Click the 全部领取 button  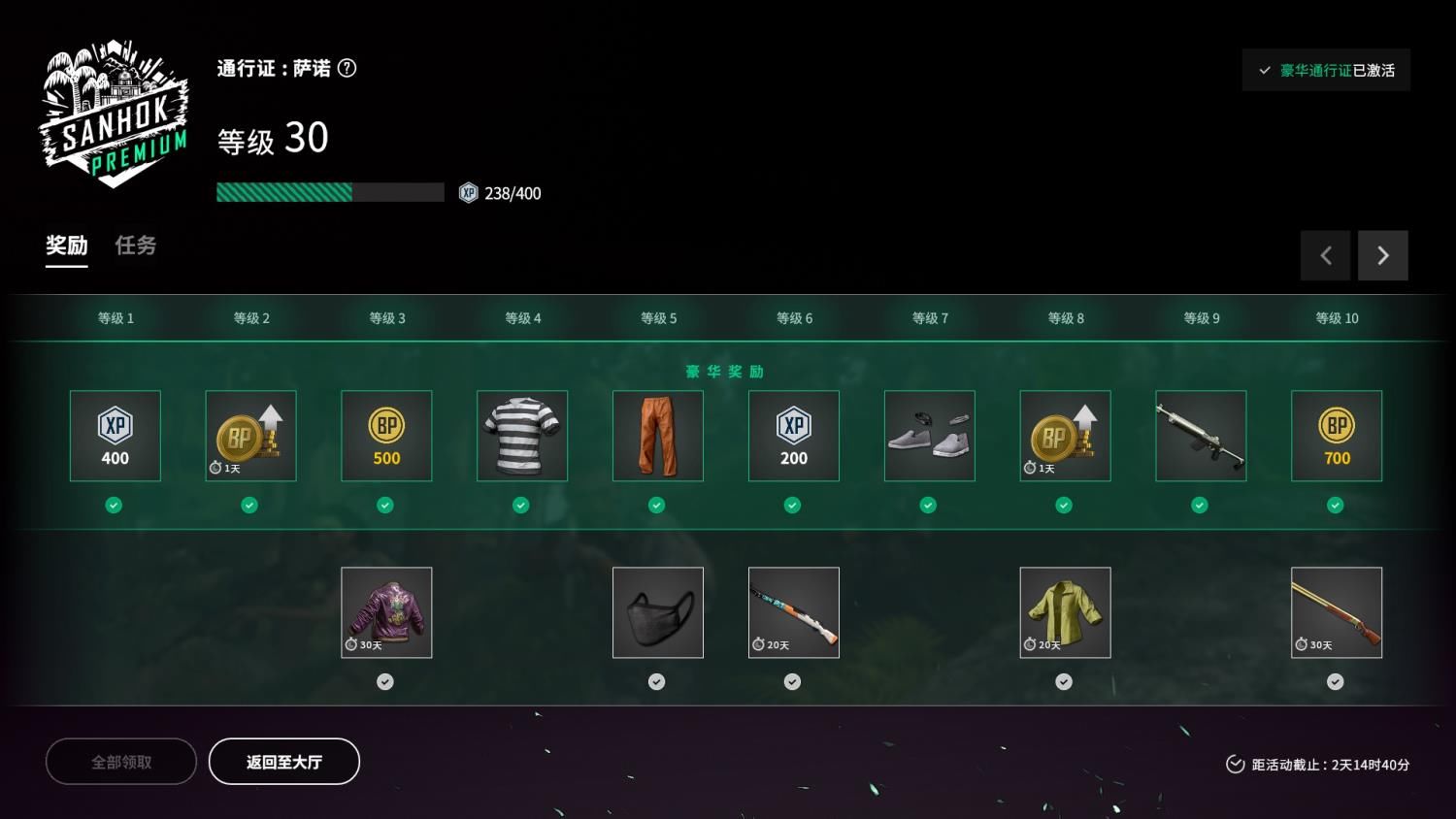[x=121, y=762]
